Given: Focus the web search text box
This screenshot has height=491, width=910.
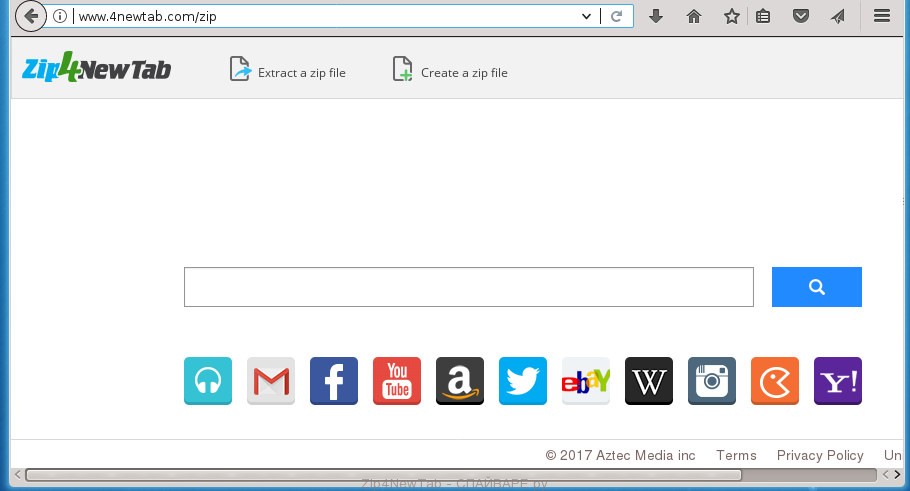Looking at the screenshot, I should (469, 287).
